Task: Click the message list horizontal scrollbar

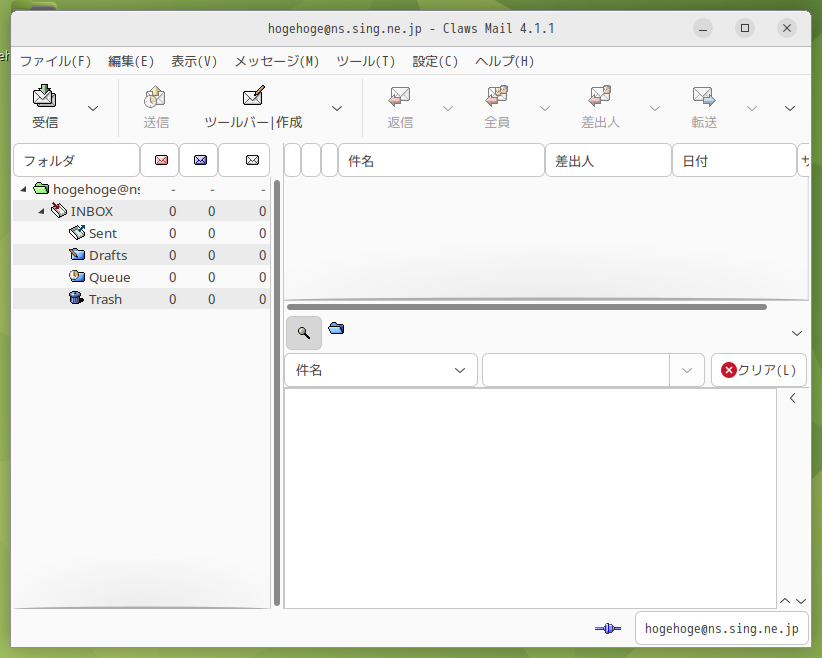Action: click(527, 307)
